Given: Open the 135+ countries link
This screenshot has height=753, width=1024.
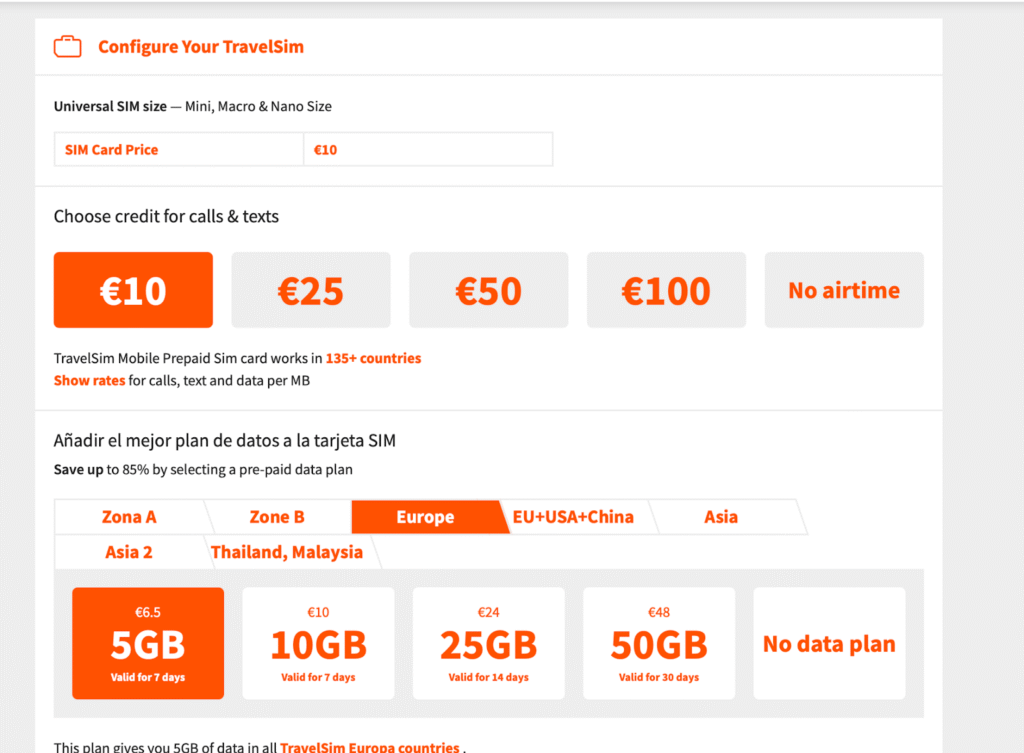Looking at the screenshot, I should coord(373,358).
